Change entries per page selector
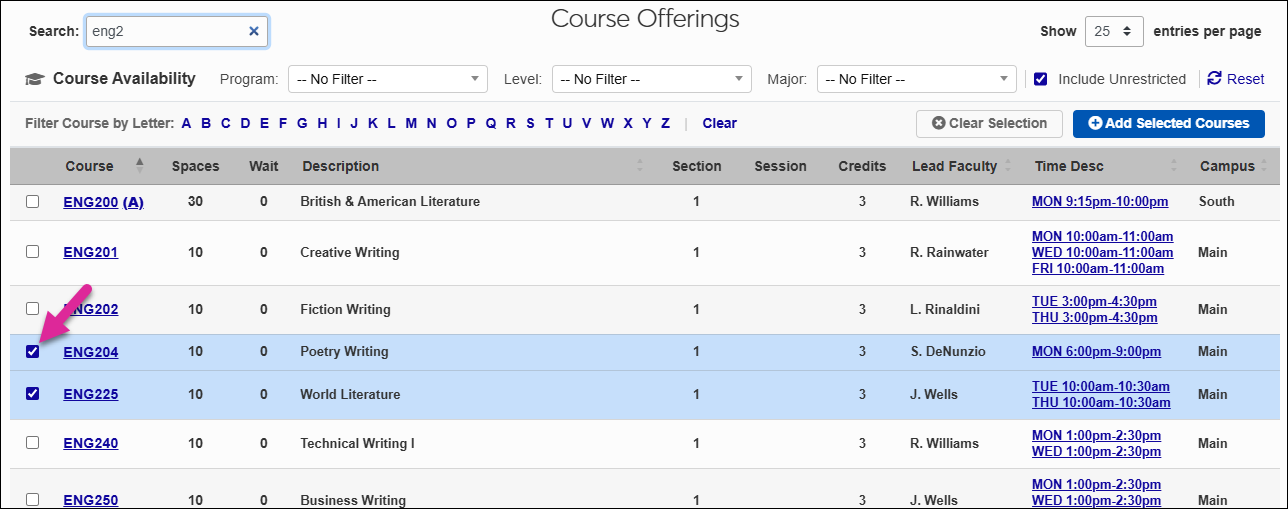The width and height of the screenshot is (1288, 509). click(1114, 31)
